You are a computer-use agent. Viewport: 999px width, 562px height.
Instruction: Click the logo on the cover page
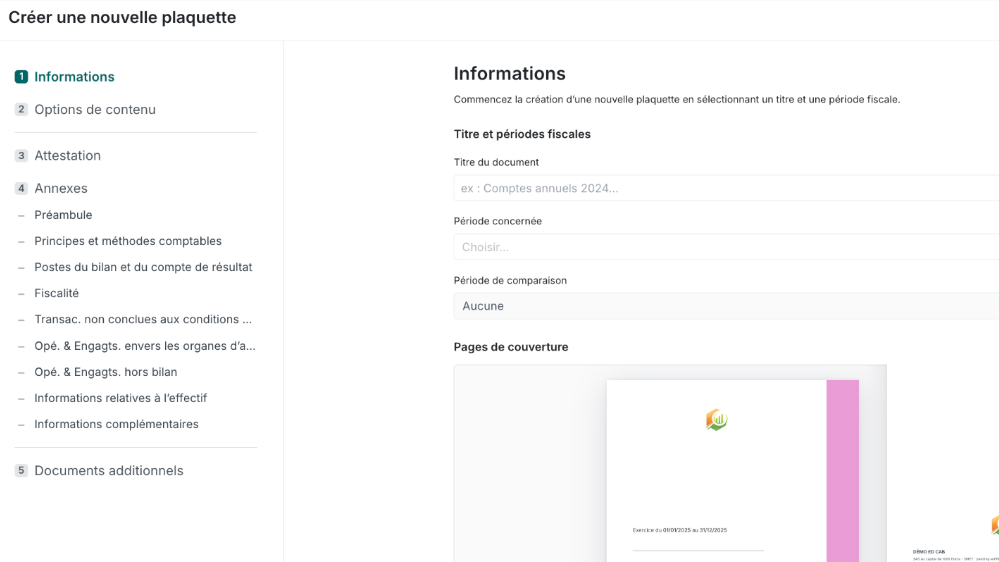[x=716, y=420]
